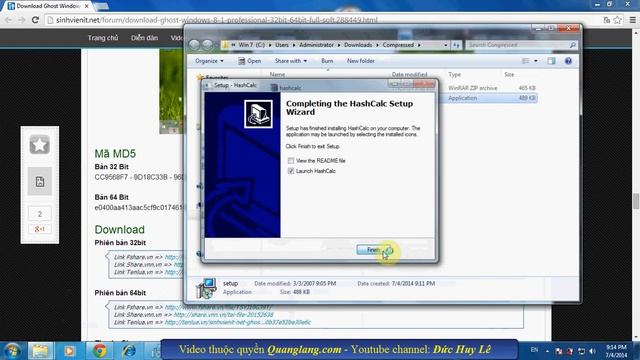
Task: Select Administrator in the address breadcrumb
Action: point(316,45)
